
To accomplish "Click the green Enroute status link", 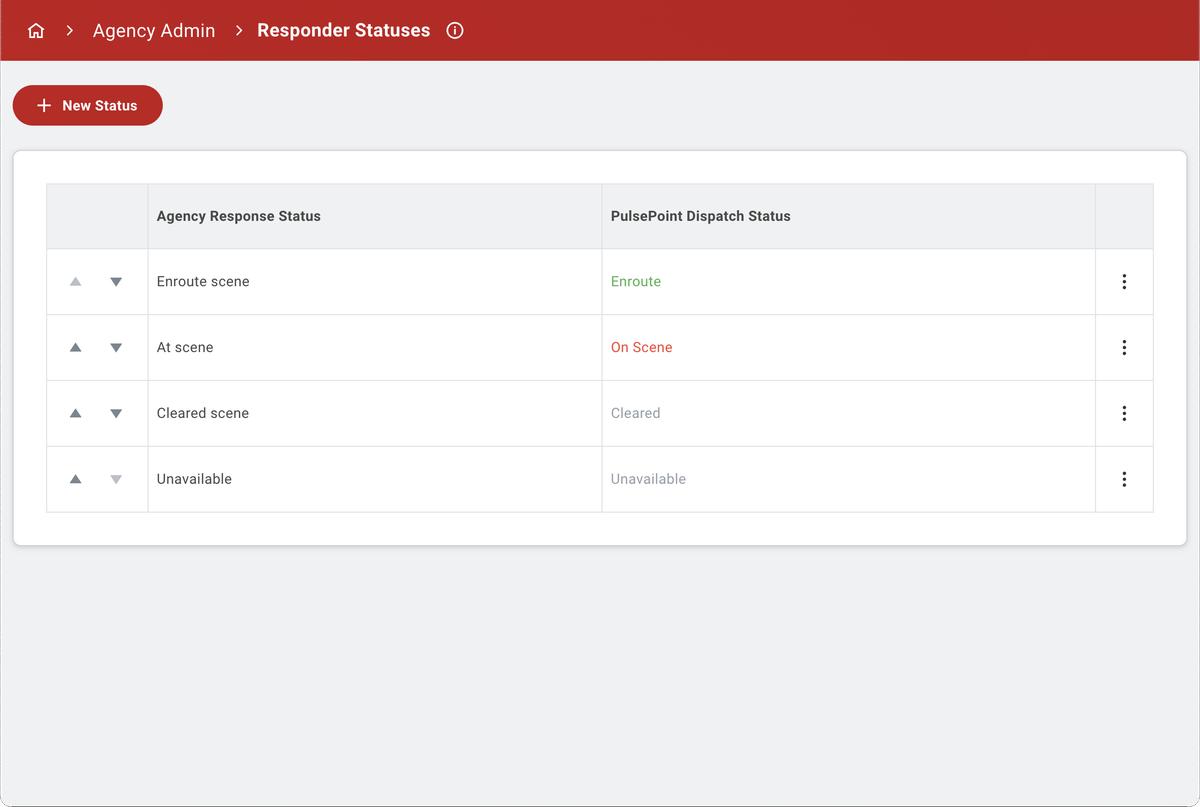I will [636, 281].
